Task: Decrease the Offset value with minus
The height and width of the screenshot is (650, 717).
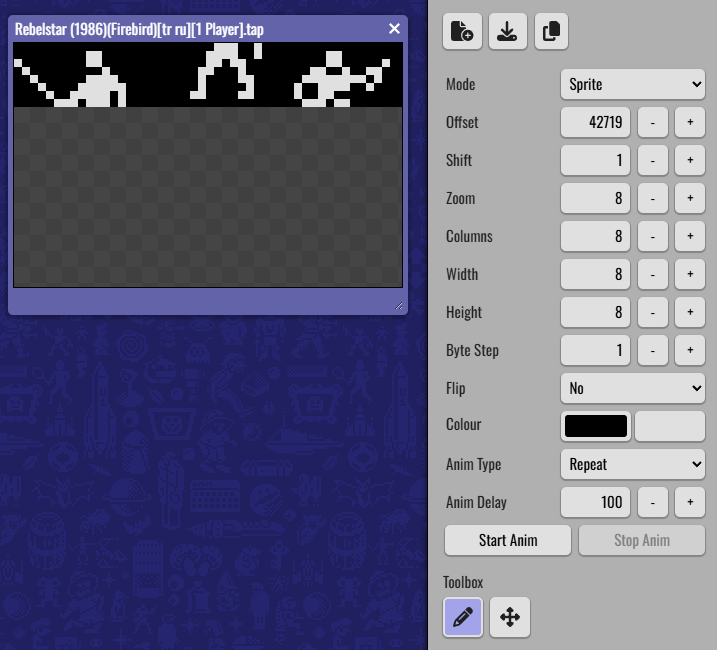Action: (x=653, y=122)
